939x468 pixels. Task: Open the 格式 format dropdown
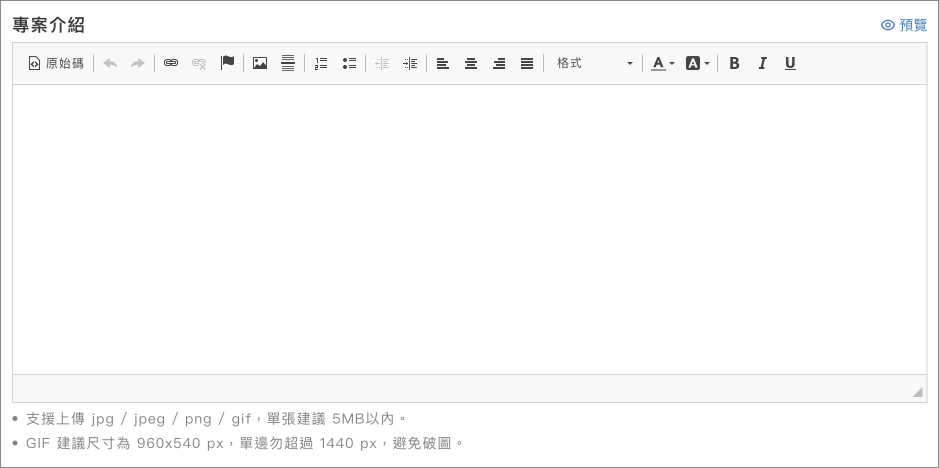[595, 63]
